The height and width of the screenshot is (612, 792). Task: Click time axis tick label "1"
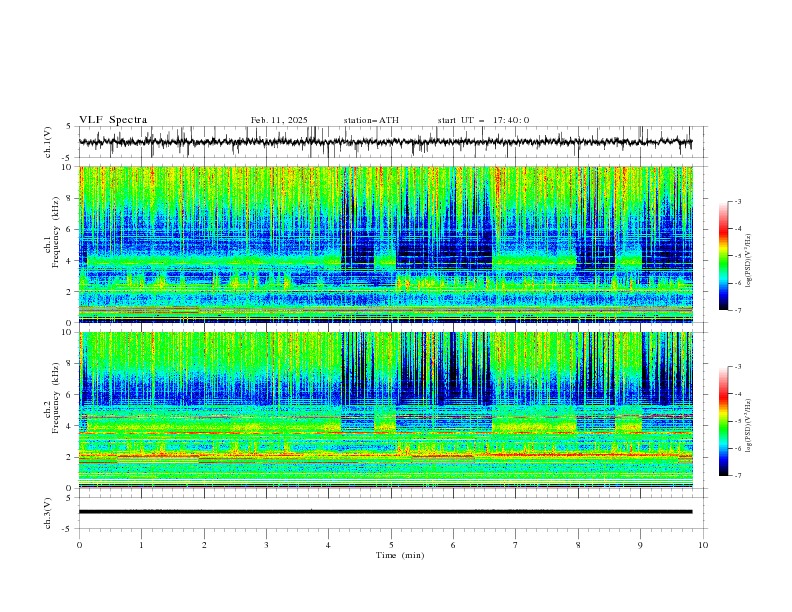click(141, 545)
